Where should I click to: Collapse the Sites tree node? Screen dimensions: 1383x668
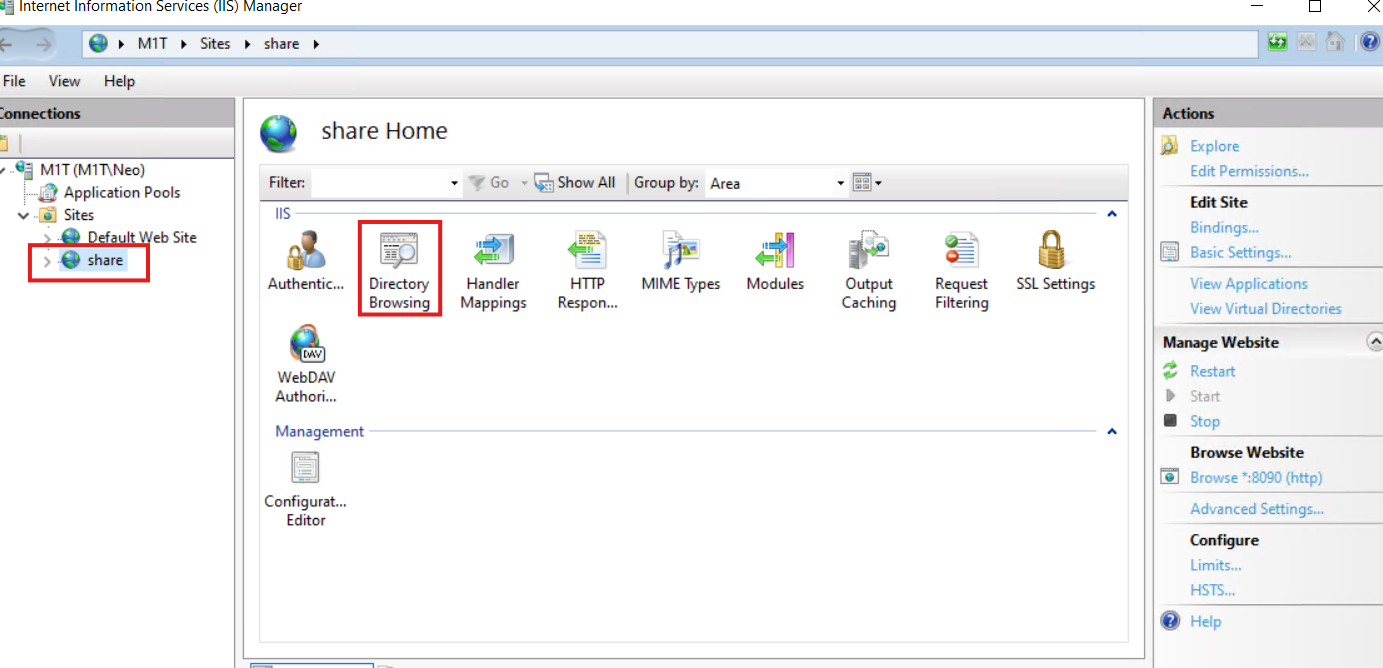click(x=24, y=215)
